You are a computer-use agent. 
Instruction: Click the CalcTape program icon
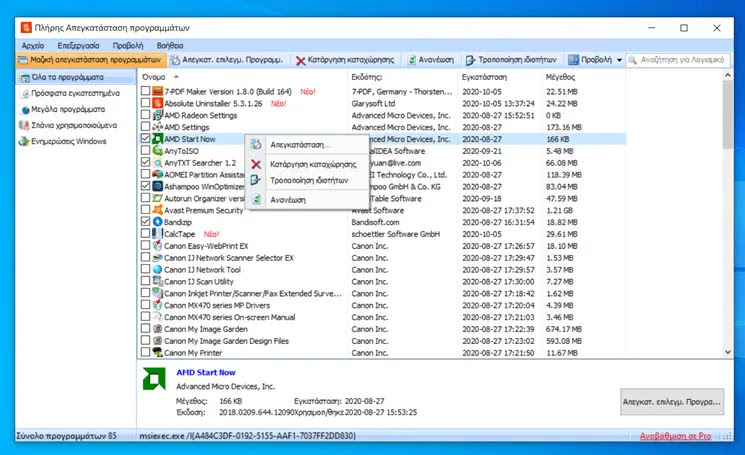[x=158, y=234]
